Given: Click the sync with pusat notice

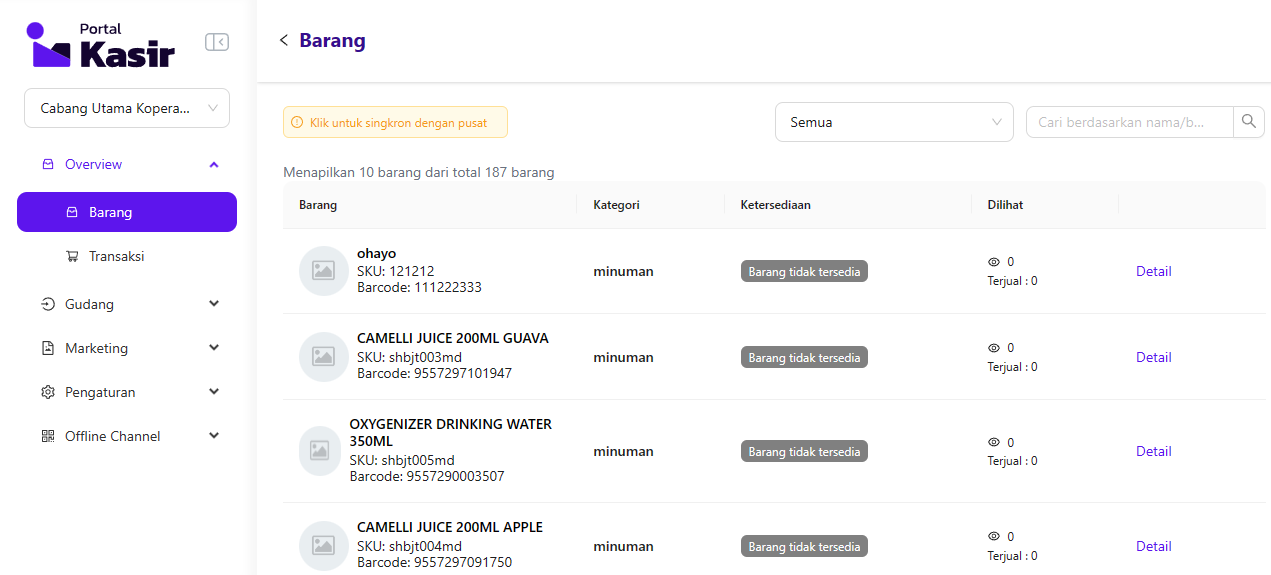Looking at the screenshot, I should click(395, 122).
